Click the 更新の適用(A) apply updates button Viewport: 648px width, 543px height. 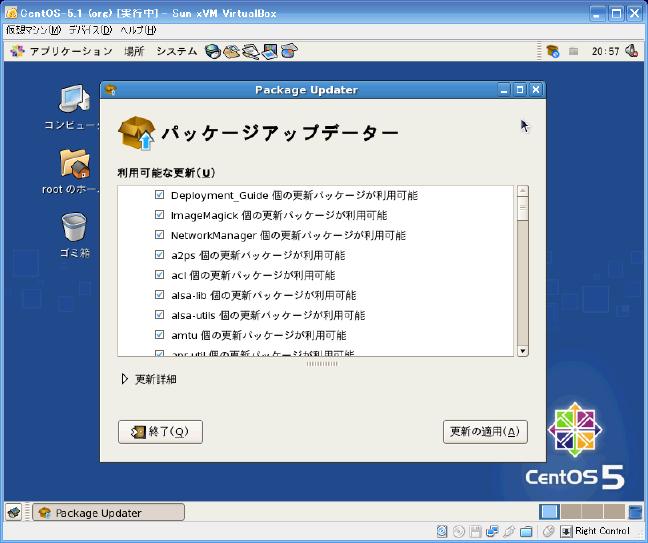(x=485, y=432)
